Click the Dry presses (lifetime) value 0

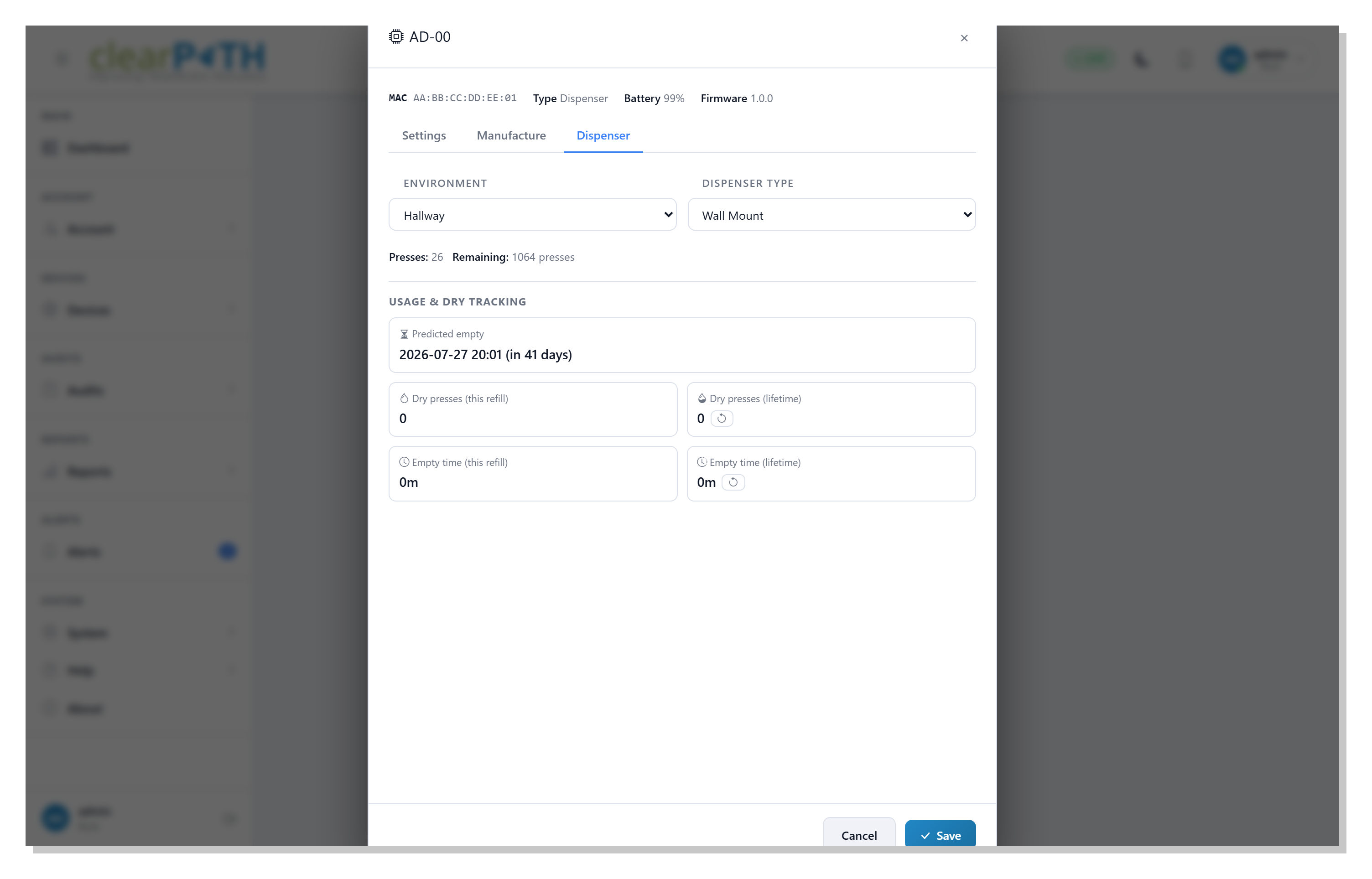[x=701, y=419]
